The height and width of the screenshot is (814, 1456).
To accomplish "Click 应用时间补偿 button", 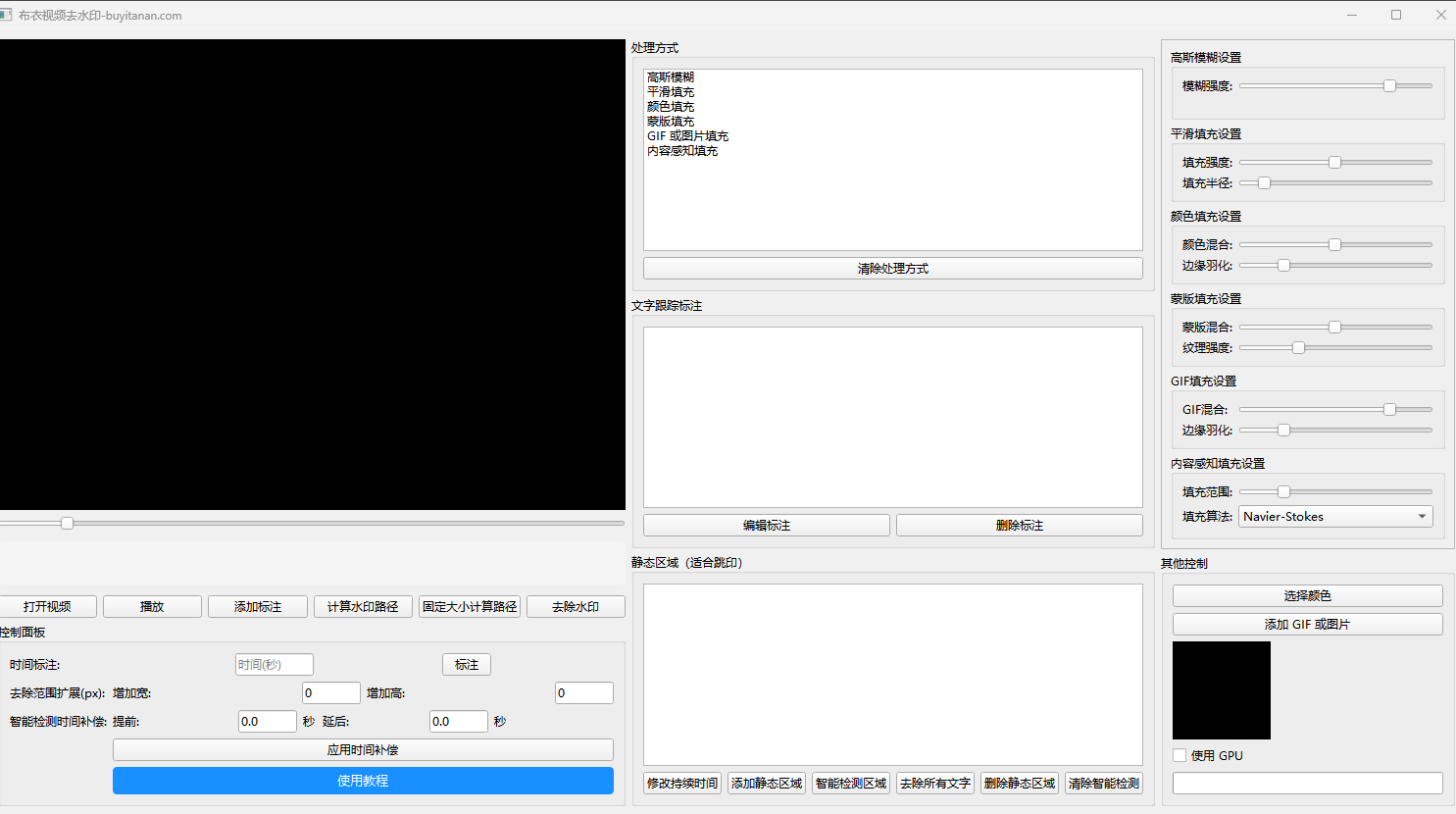I will [363, 750].
